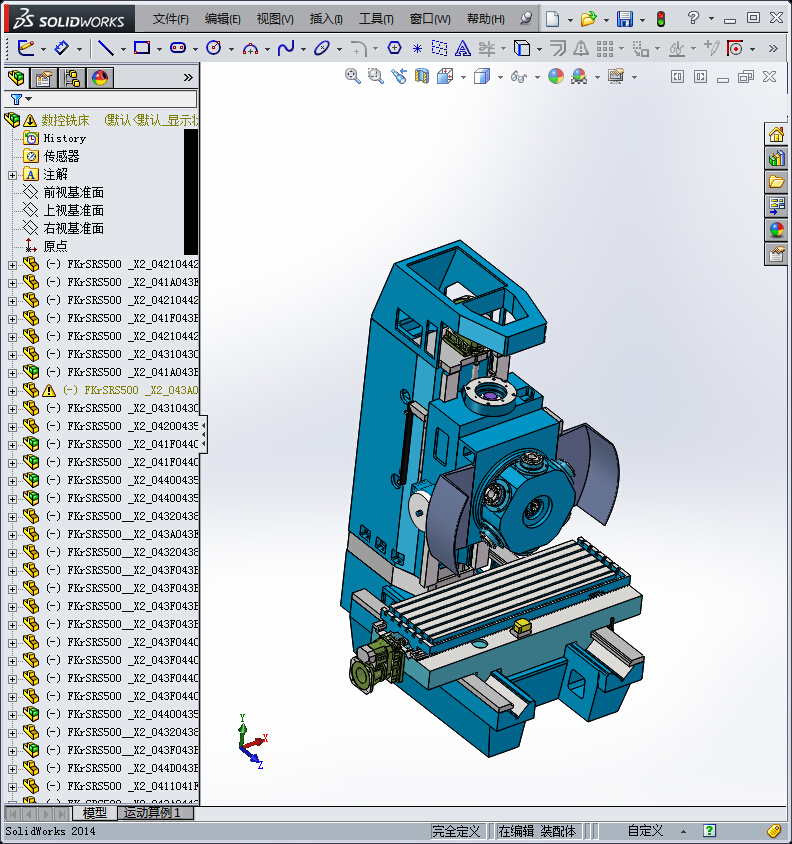Select the Centerpoint Arc tool
The width and height of the screenshot is (792, 844).
[250, 49]
